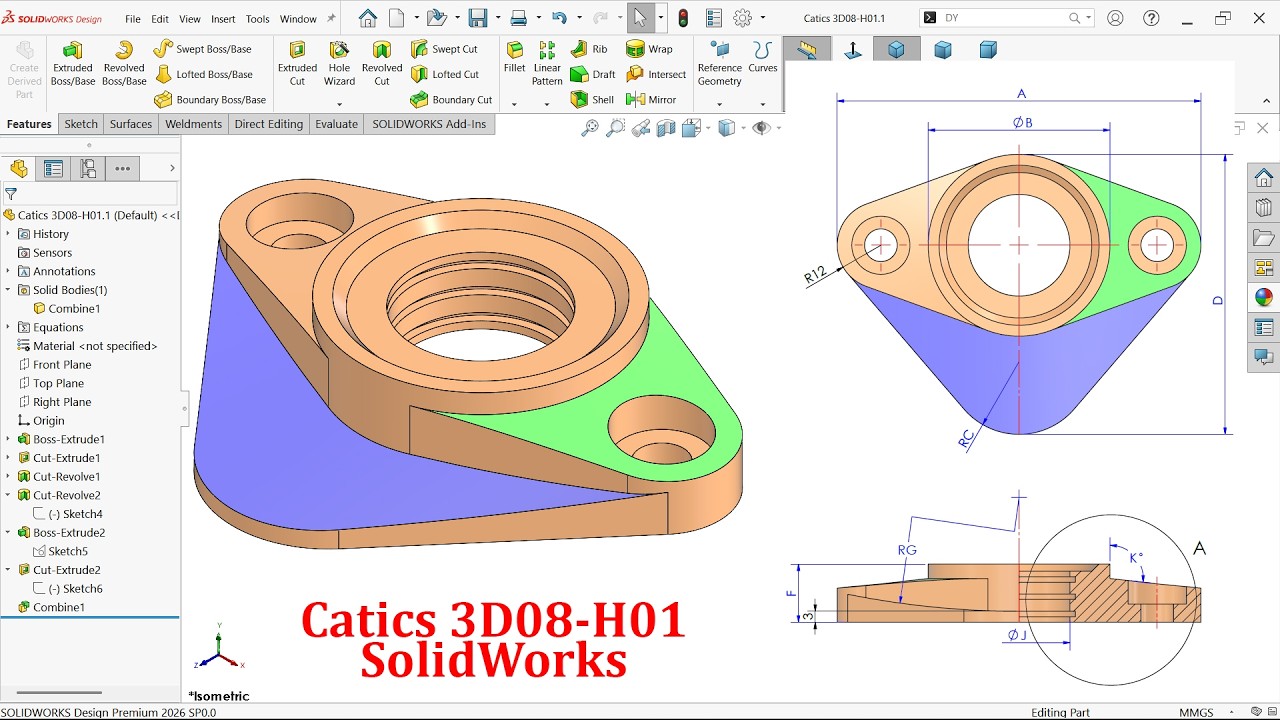Select the Rib tool

coord(589,49)
